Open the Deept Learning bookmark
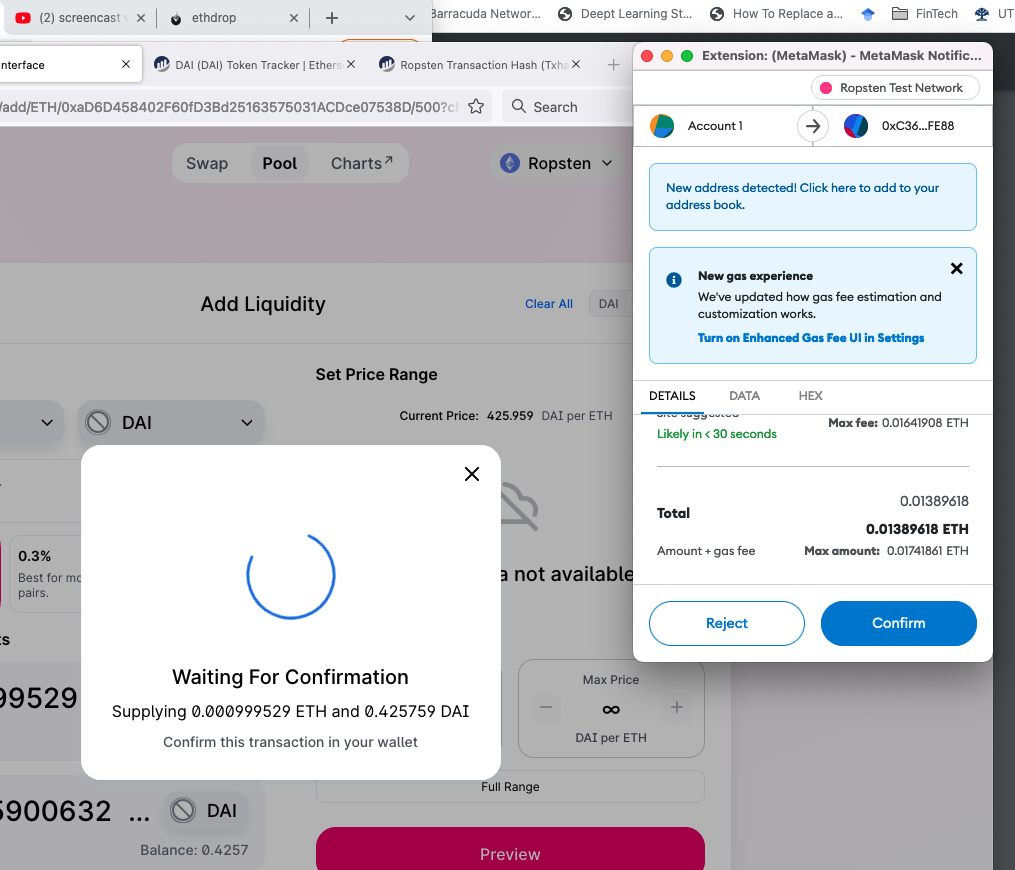1015x870 pixels. tap(626, 14)
